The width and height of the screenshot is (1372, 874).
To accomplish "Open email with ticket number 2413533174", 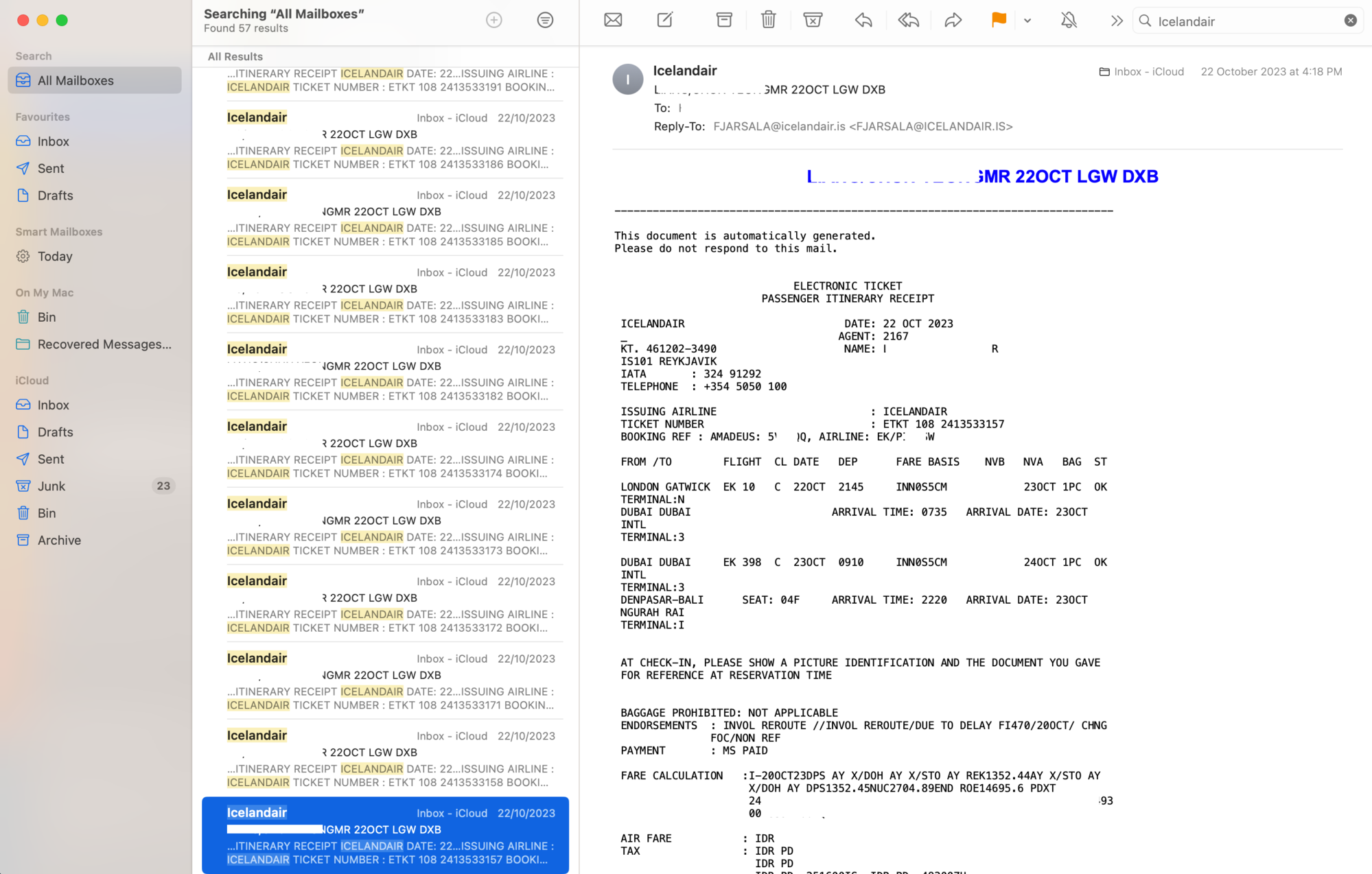I will 385,449.
